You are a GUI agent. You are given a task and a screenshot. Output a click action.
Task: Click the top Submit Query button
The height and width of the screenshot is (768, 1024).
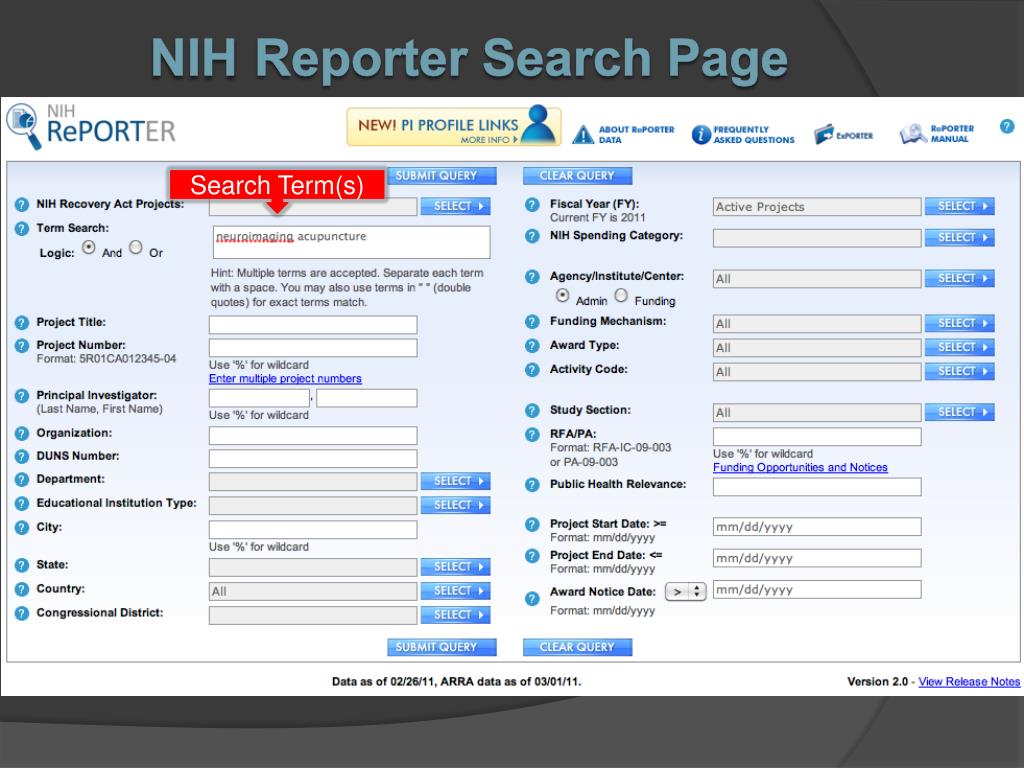[441, 176]
